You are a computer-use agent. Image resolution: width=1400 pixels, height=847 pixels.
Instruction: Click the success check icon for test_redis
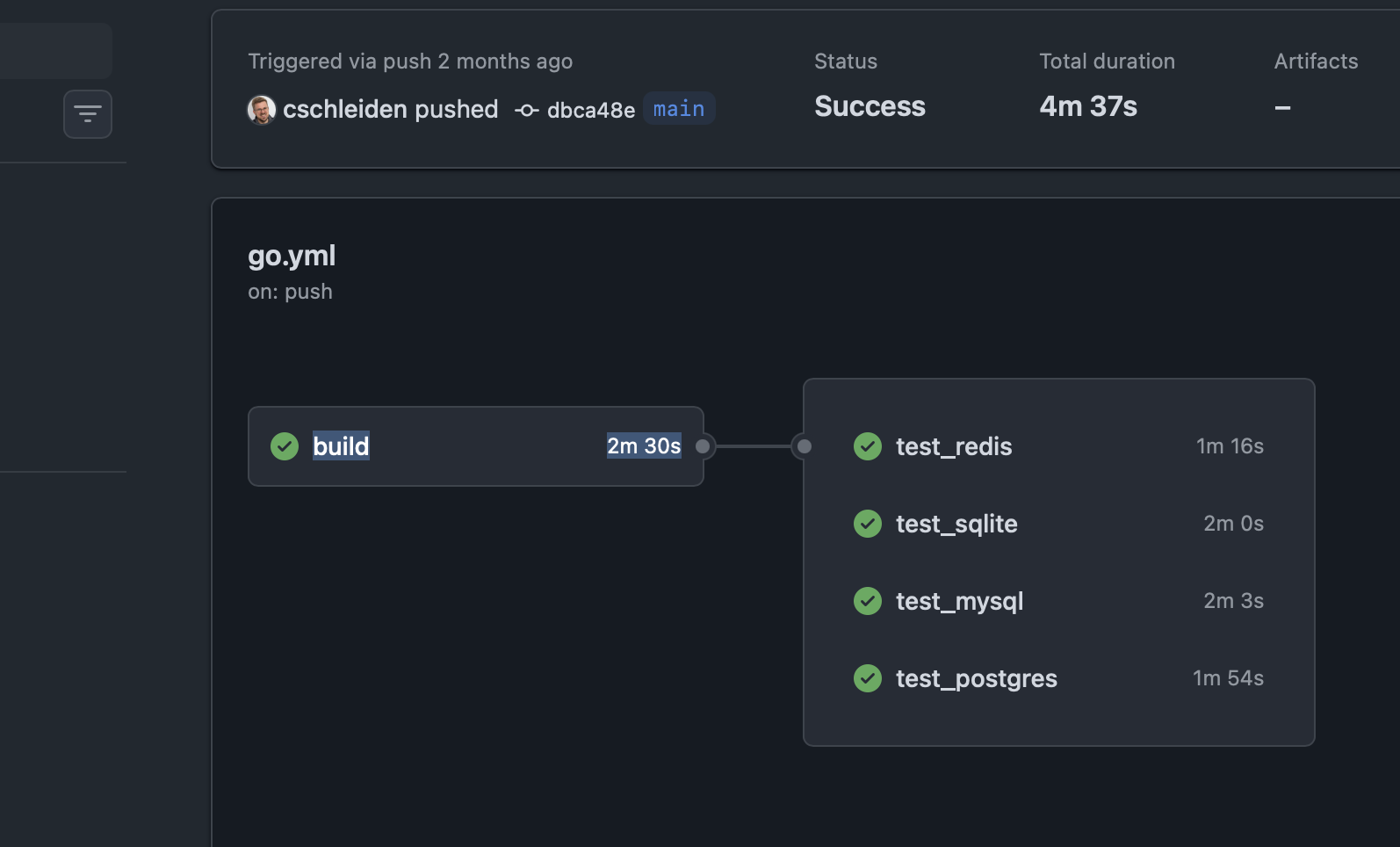coord(868,446)
